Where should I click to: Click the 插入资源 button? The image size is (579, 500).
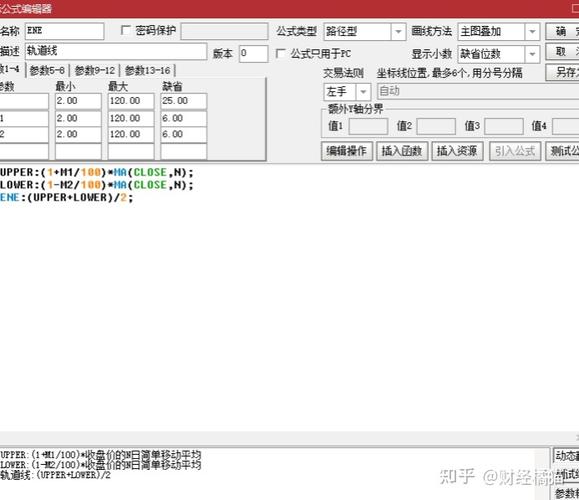457,151
